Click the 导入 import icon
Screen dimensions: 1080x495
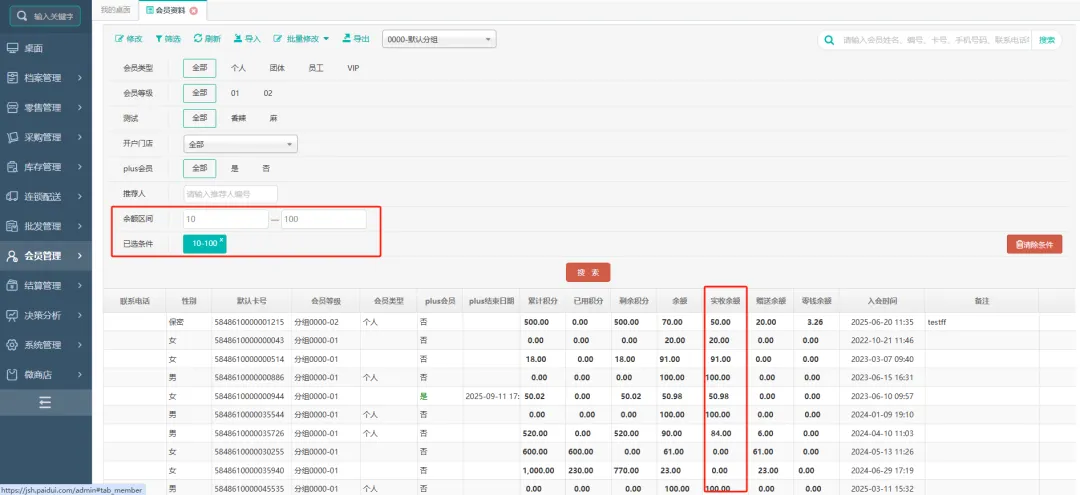[x=246, y=39]
